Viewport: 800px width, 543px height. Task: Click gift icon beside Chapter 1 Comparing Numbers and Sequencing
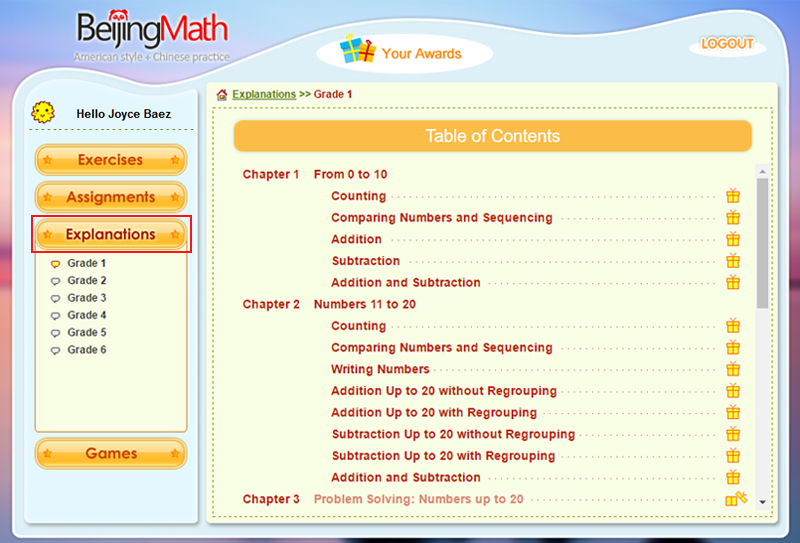click(733, 217)
